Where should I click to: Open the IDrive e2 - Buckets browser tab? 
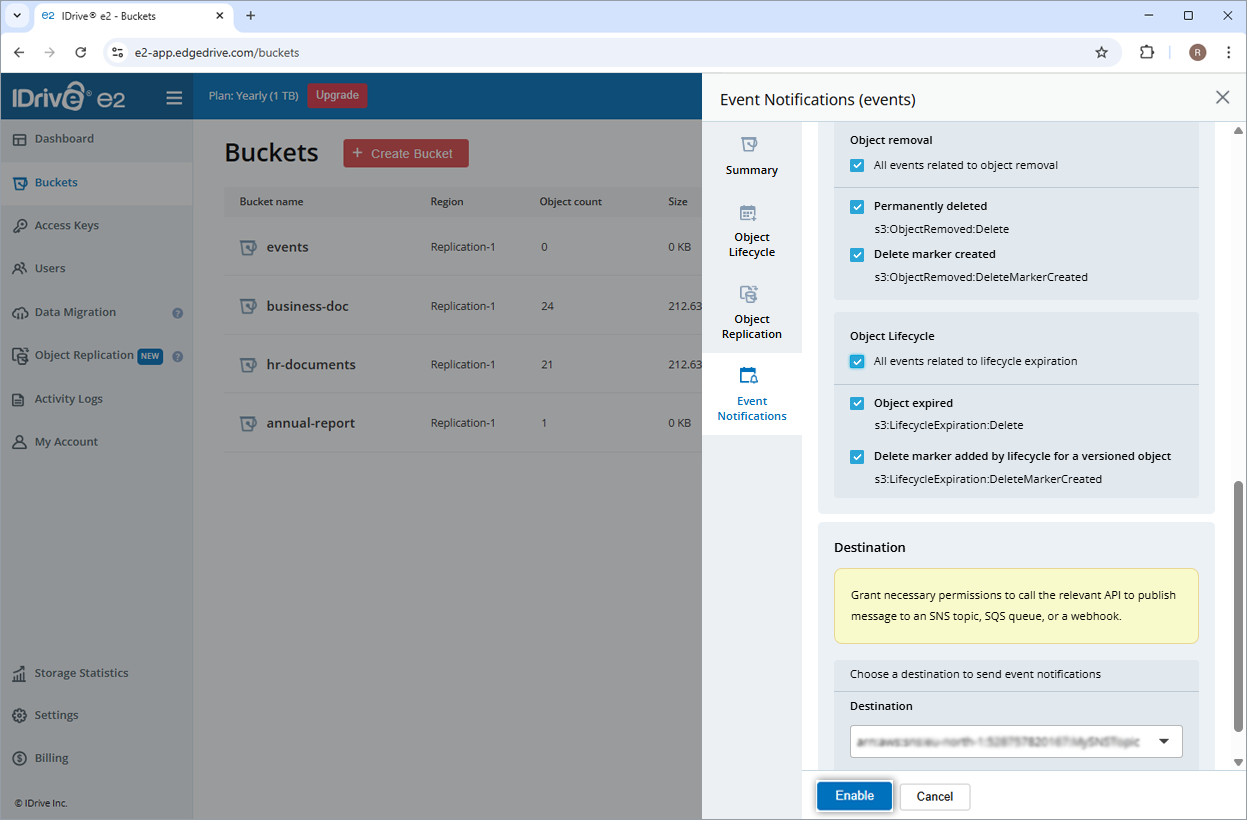click(x=132, y=16)
